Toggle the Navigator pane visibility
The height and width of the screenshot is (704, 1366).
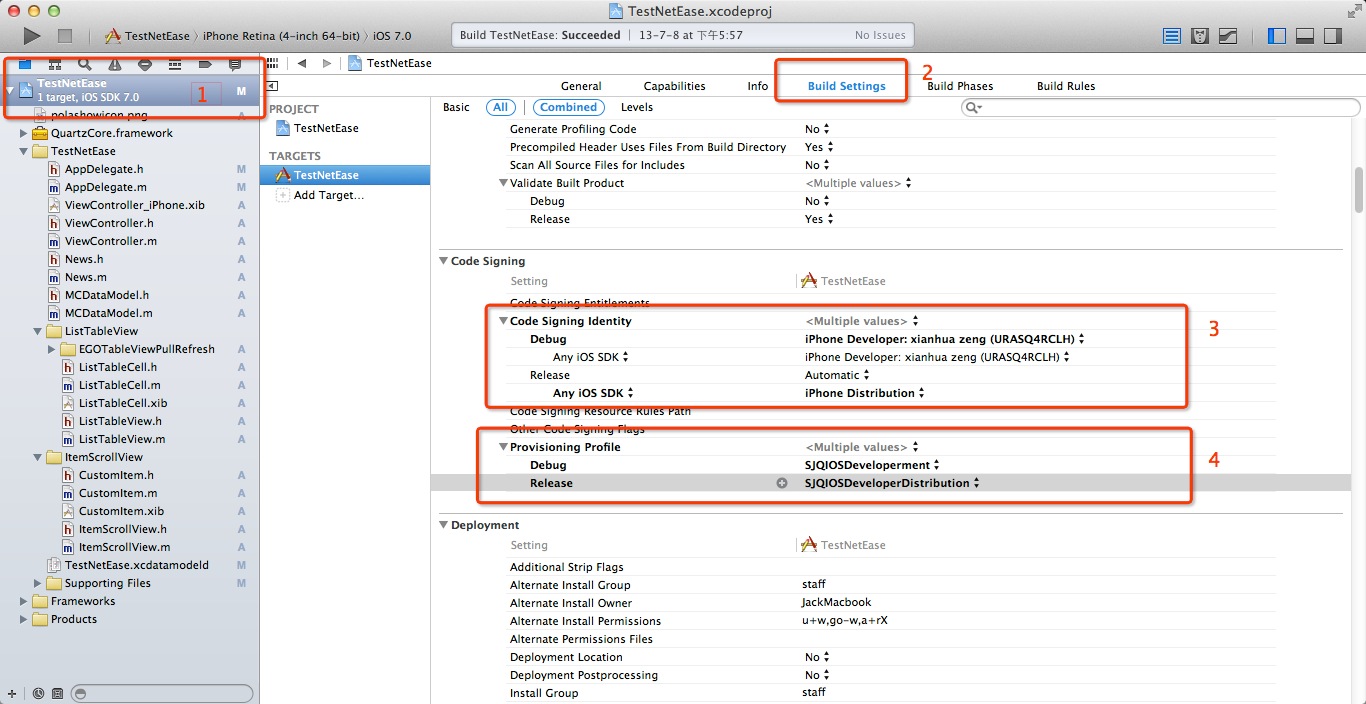[x=1277, y=36]
